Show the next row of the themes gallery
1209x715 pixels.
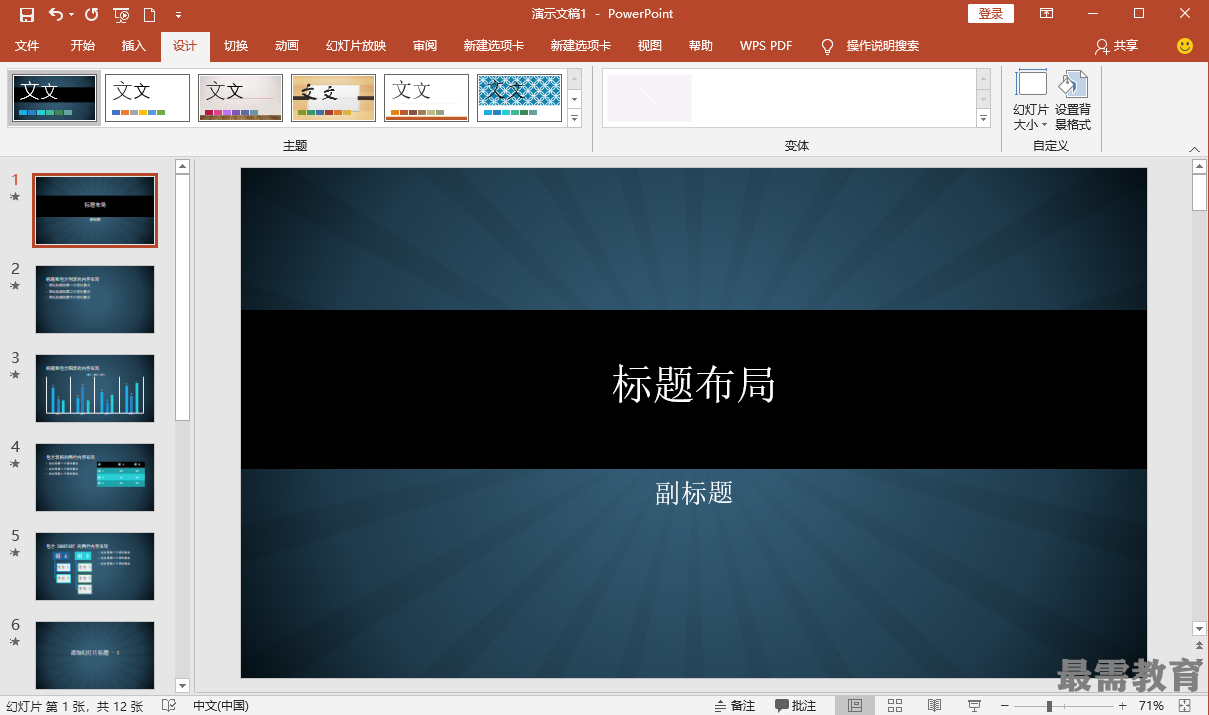(x=574, y=99)
